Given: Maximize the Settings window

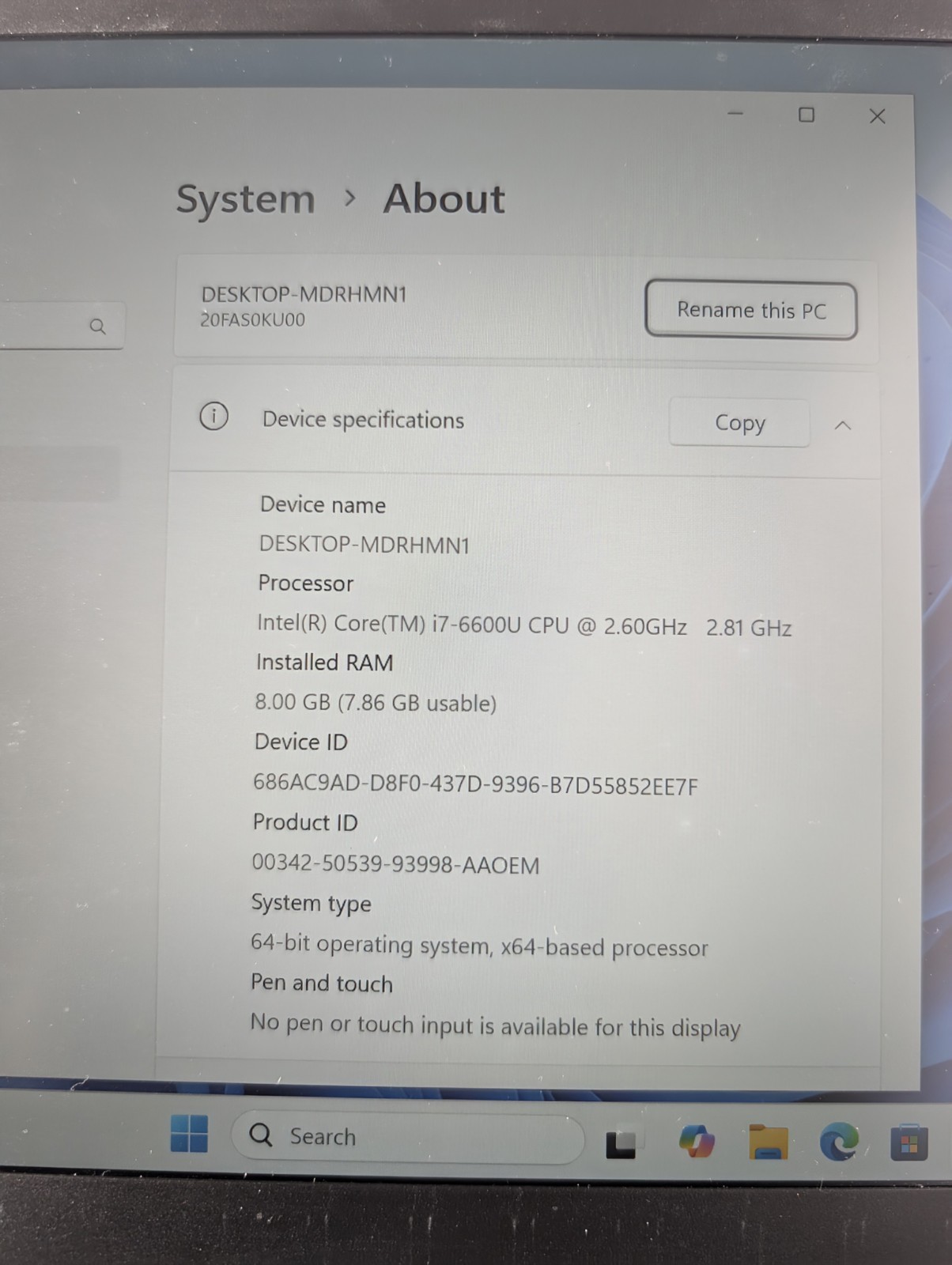Looking at the screenshot, I should click(x=806, y=115).
